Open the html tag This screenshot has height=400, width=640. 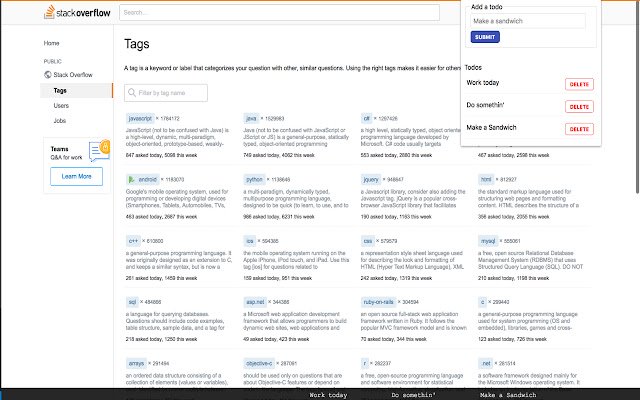486,180
